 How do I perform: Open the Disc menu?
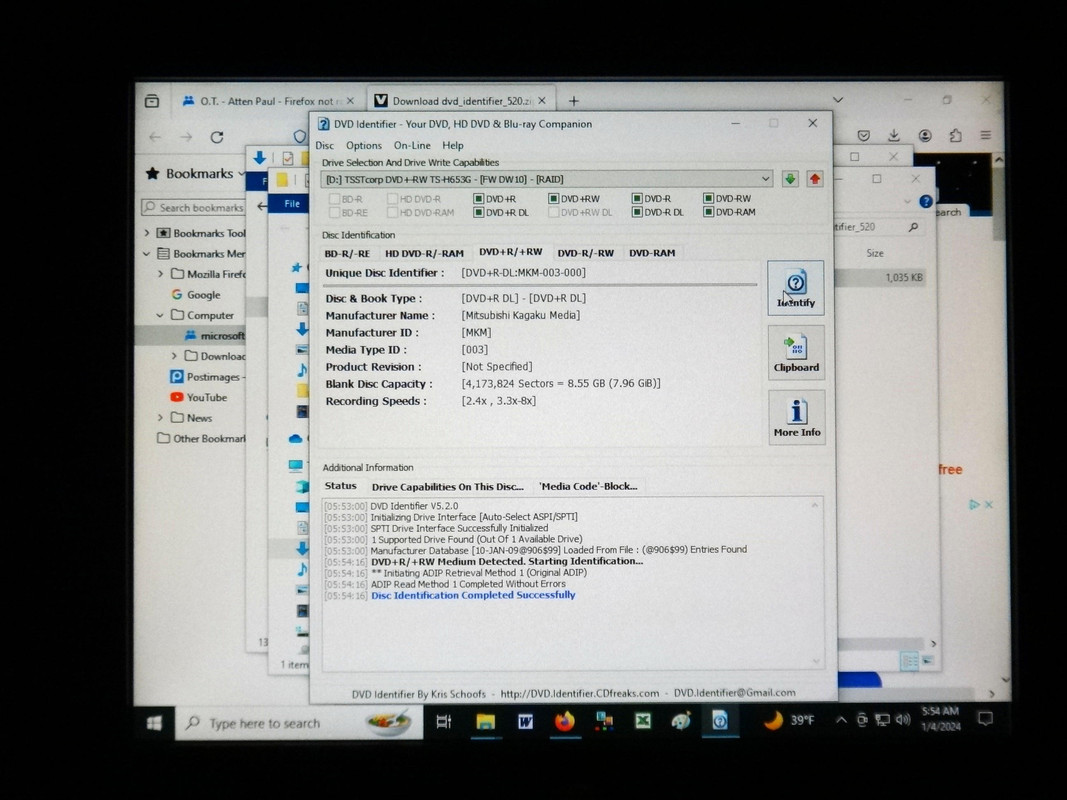click(x=325, y=146)
